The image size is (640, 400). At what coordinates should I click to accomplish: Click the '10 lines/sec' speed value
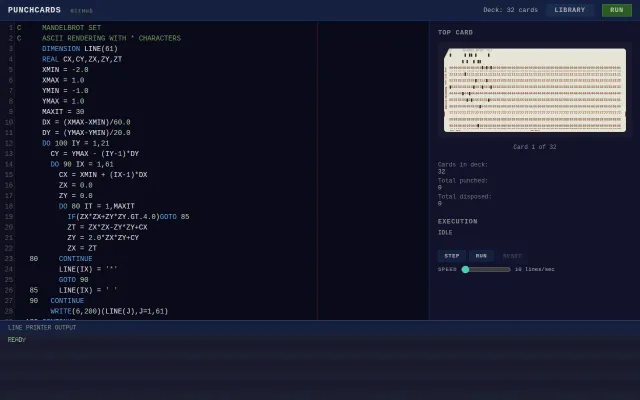tap(535, 269)
